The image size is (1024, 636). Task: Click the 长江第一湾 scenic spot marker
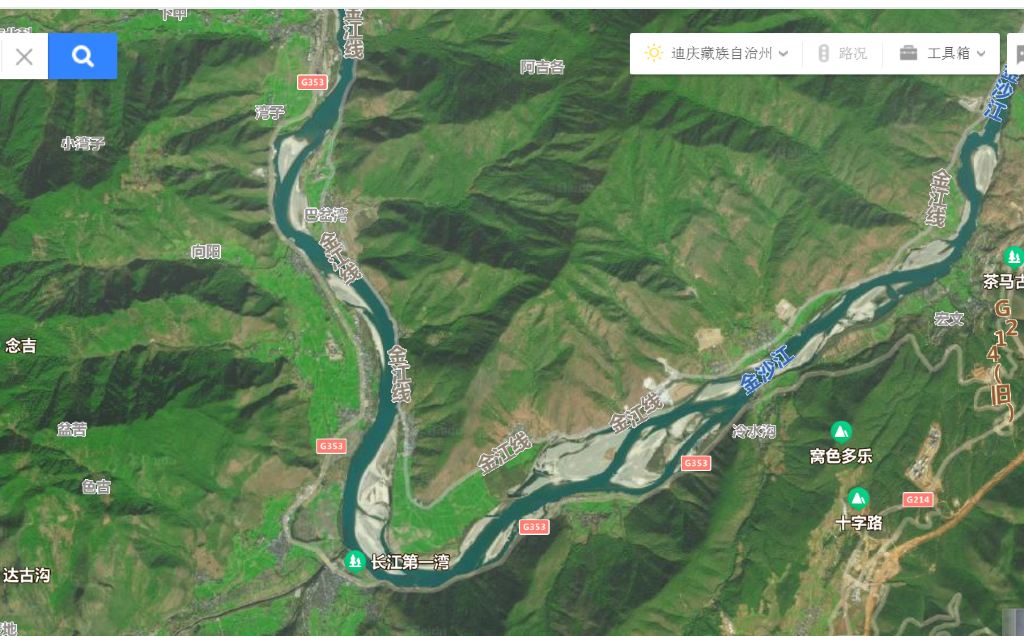tap(355, 561)
